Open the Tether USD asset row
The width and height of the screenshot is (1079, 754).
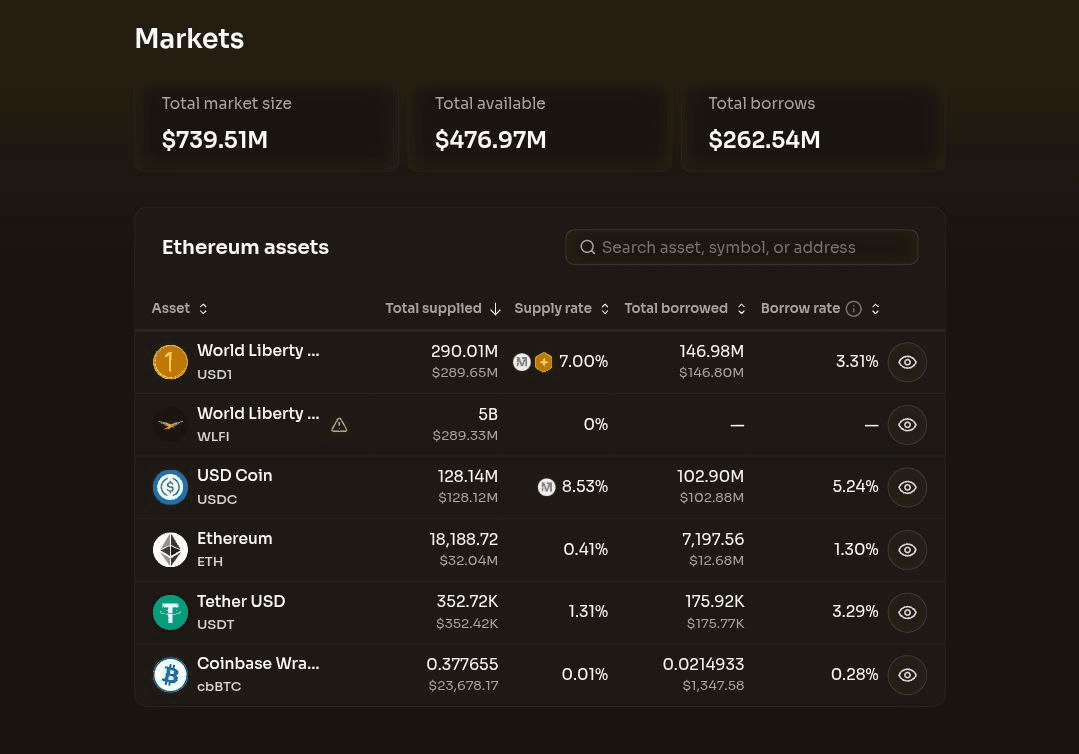click(x=540, y=612)
